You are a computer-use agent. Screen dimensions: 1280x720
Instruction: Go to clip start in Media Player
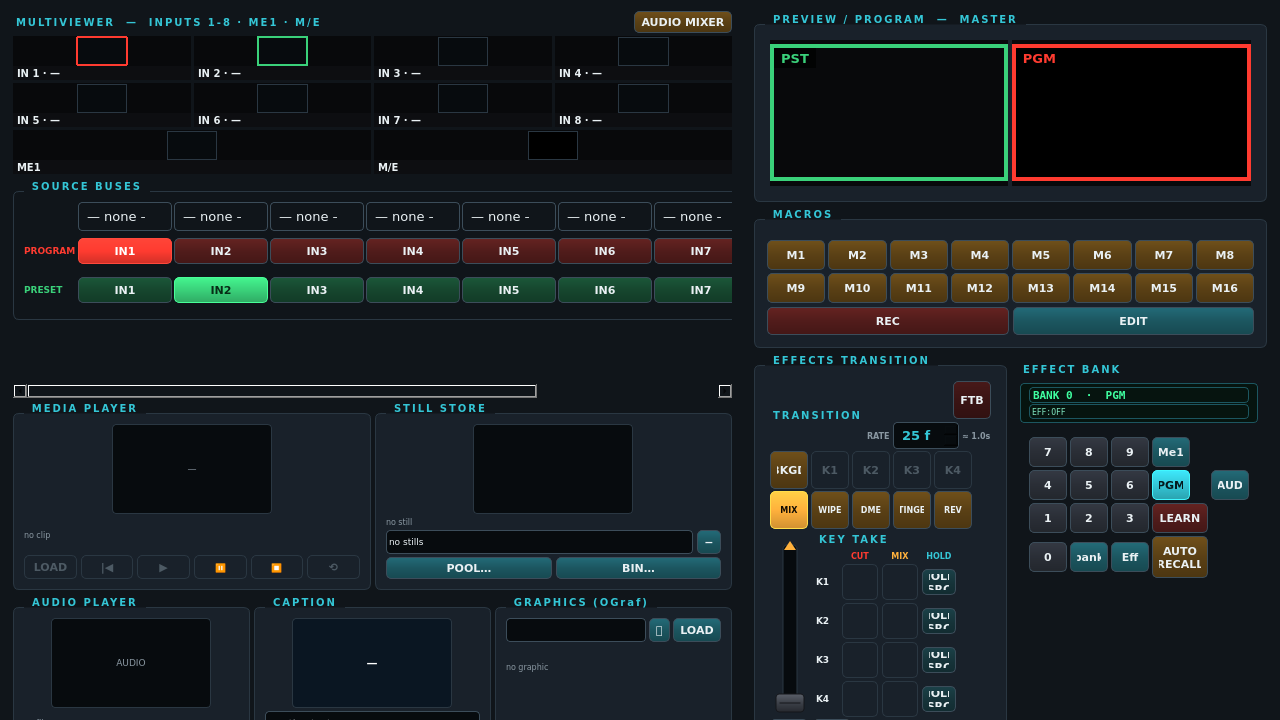(x=107, y=567)
